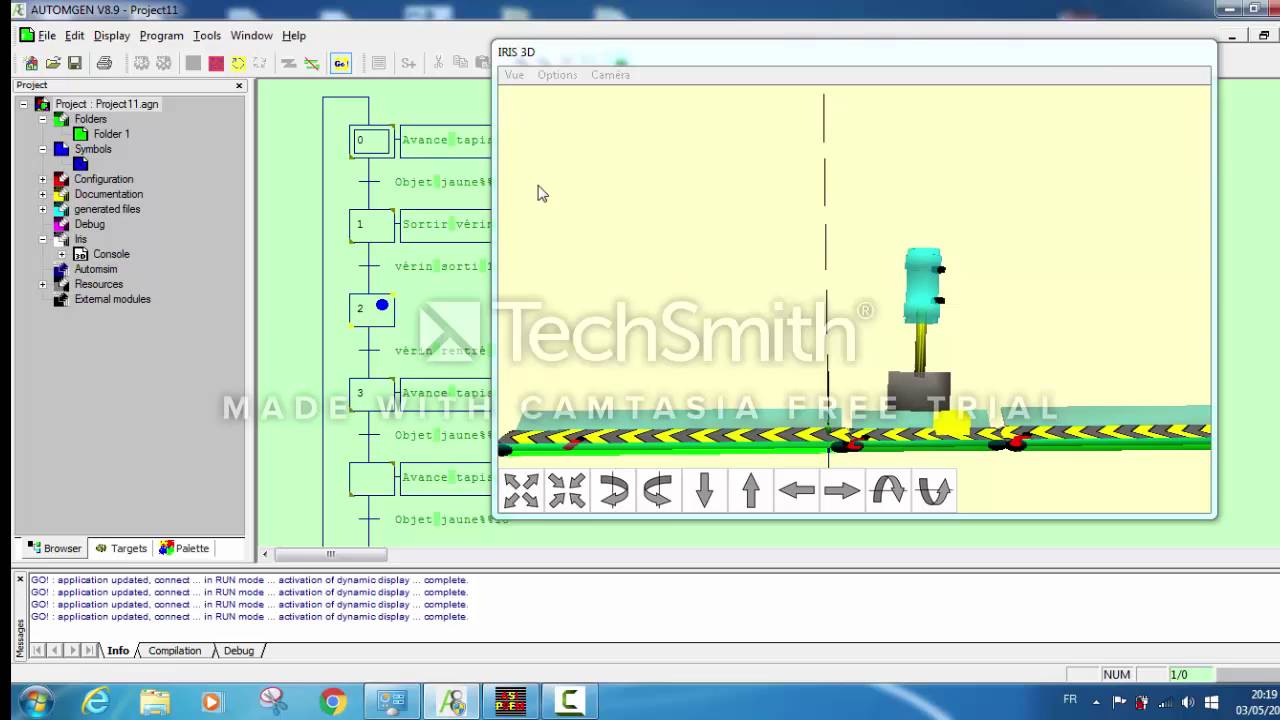The width and height of the screenshot is (1280, 720).
Task: Open a project with the folder icon
Action: click(x=53, y=63)
